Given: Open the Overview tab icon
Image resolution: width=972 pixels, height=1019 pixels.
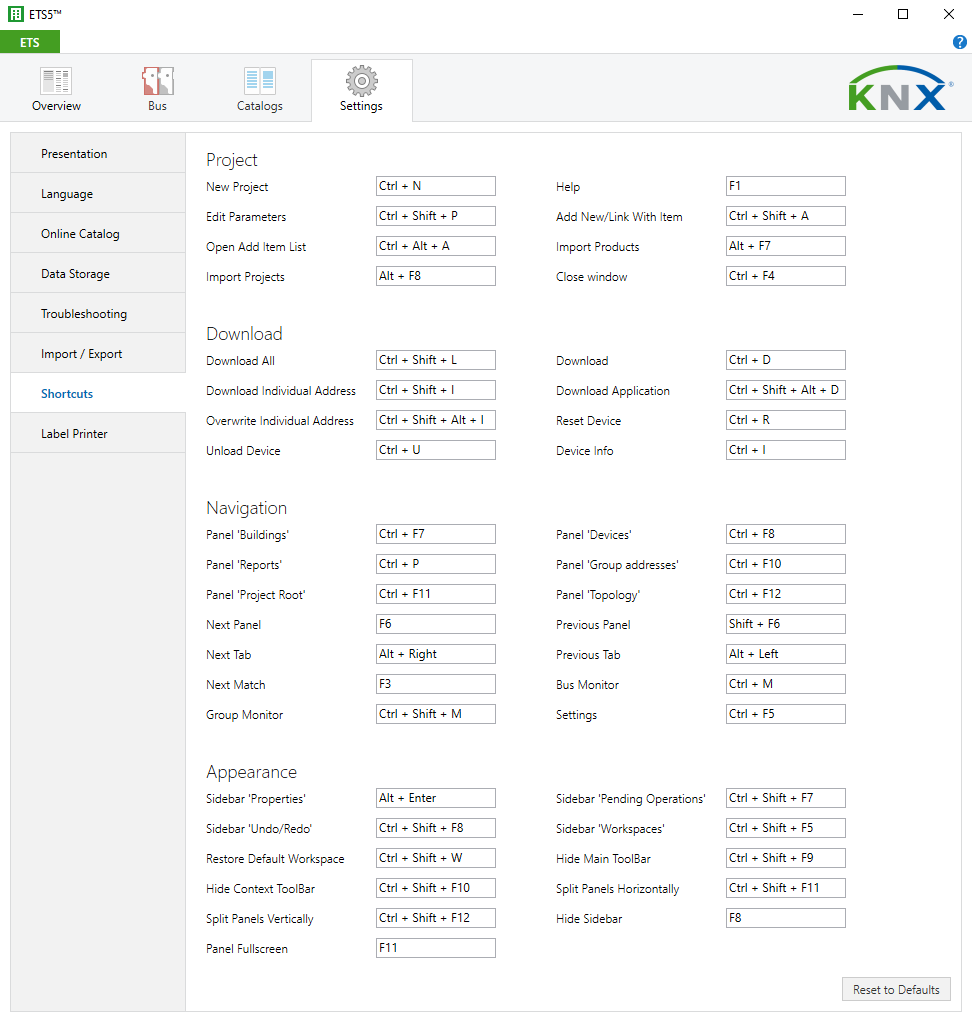Looking at the screenshot, I should click(x=56, y=81).
